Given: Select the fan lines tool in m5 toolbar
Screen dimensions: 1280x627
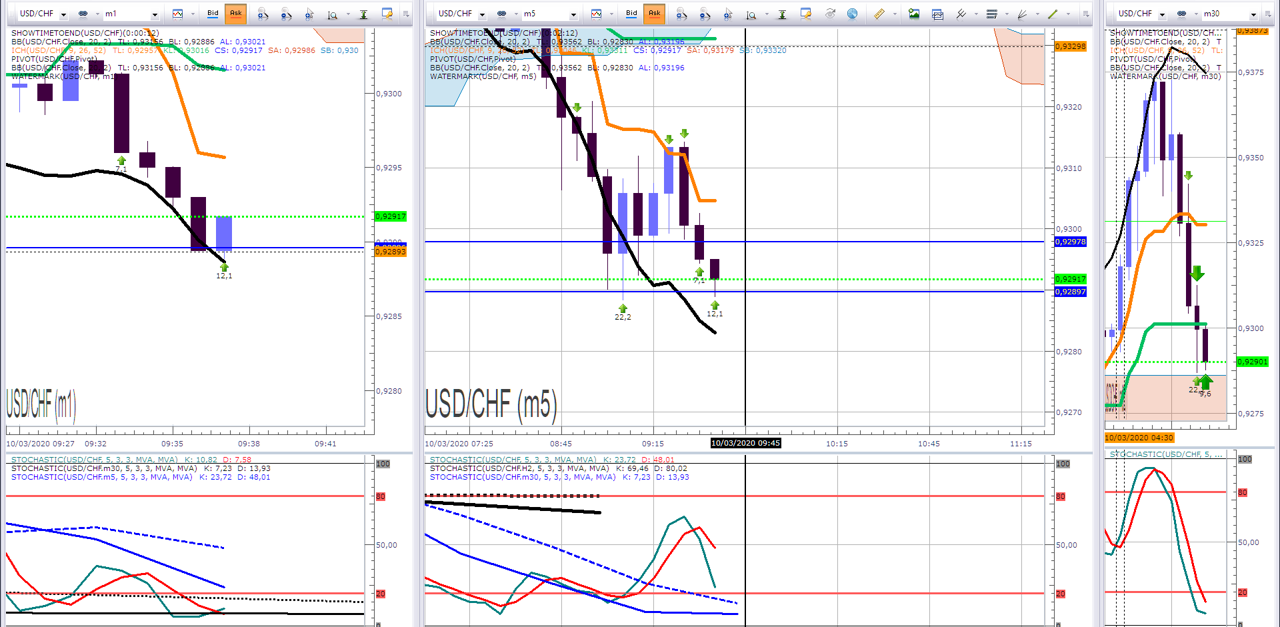Looking at the screenshot, I should point(1022,14).
